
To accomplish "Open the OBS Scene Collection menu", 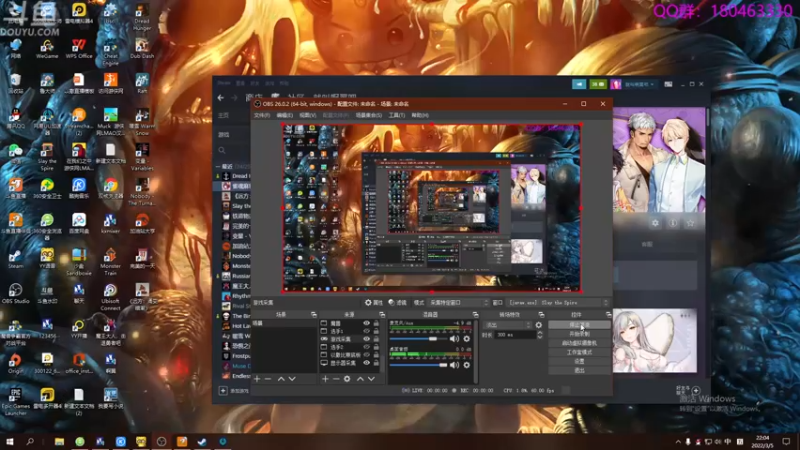I will (x=369, y=115).
